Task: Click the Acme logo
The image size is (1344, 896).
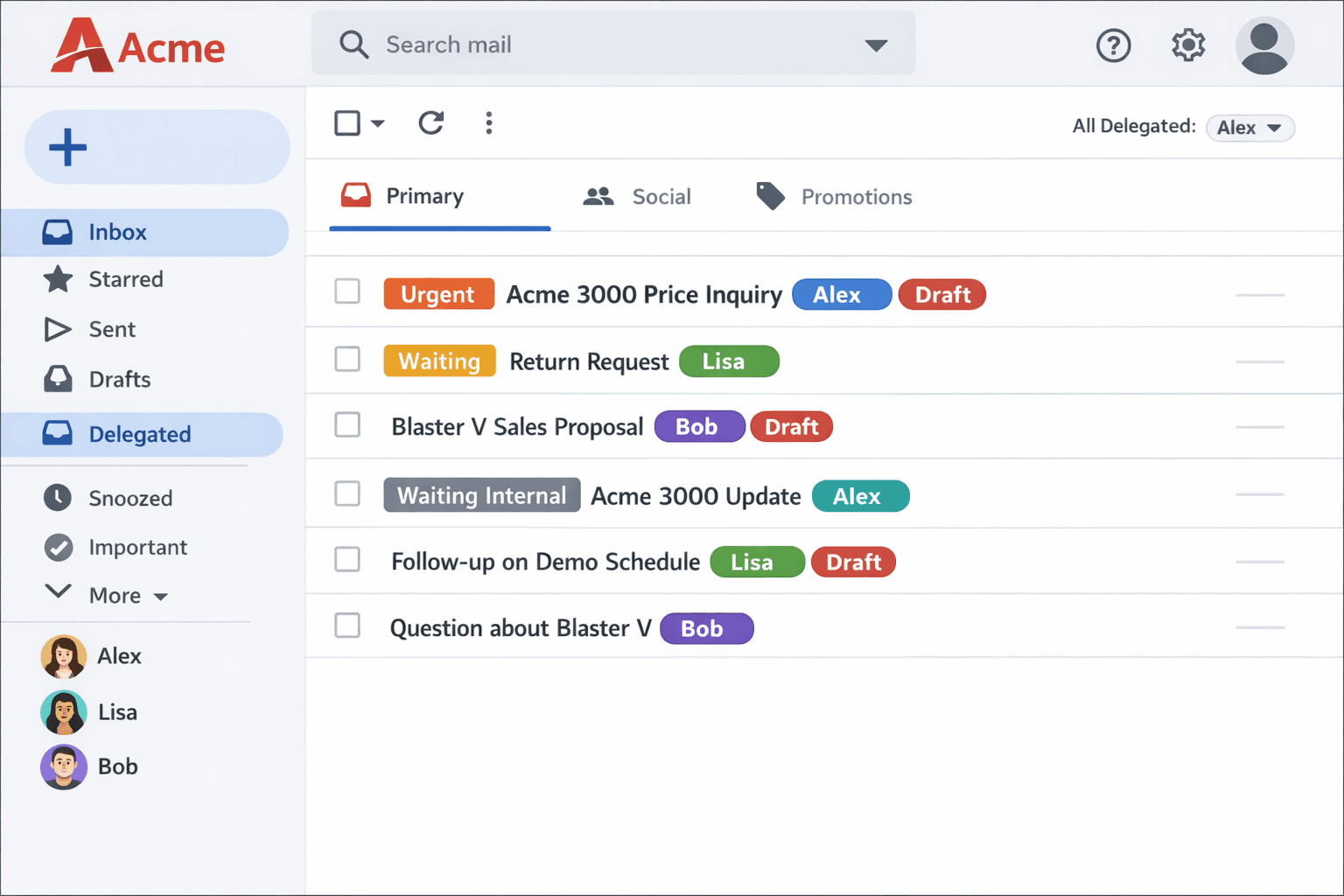Action: [x=136, y=45]
